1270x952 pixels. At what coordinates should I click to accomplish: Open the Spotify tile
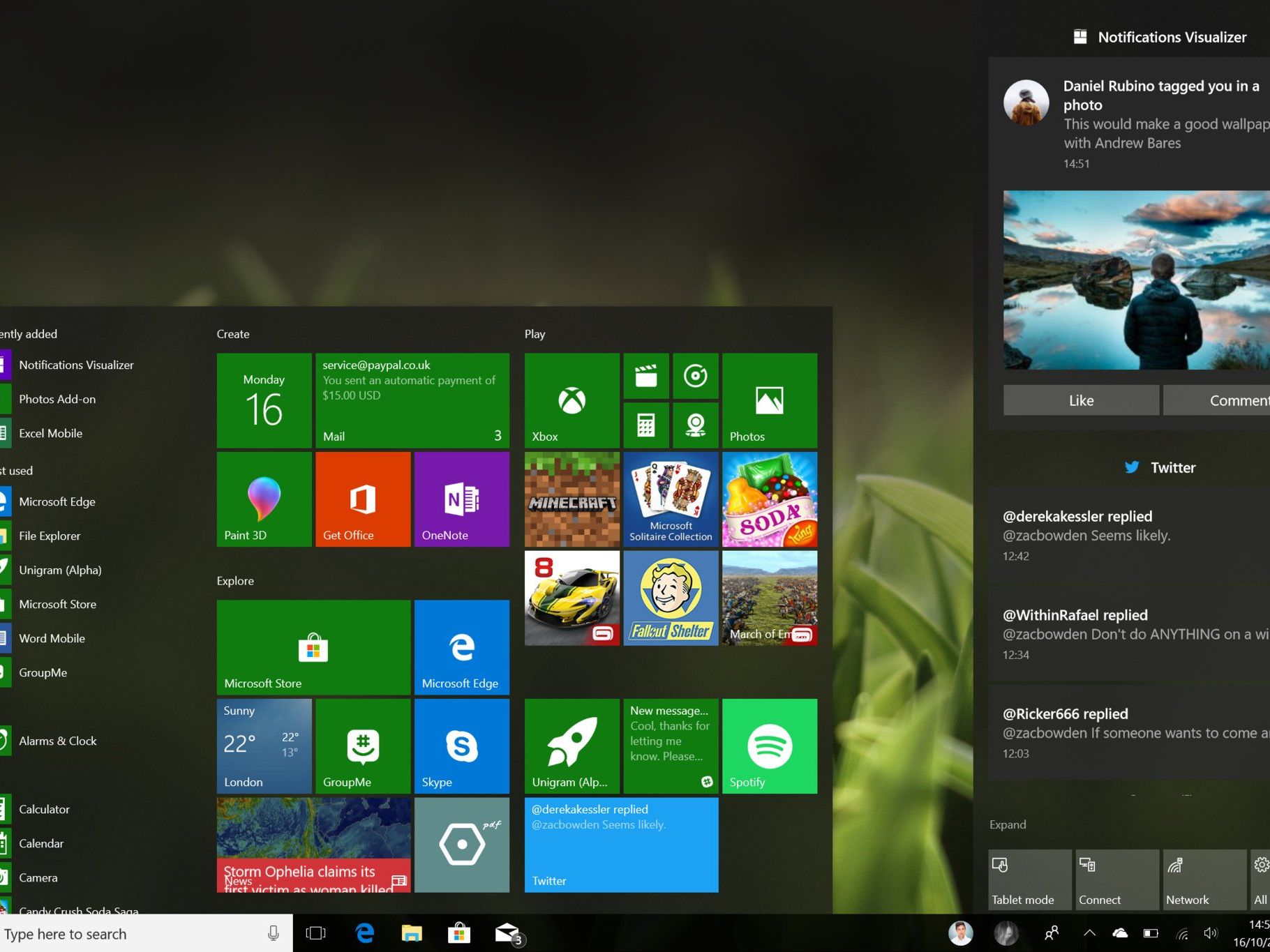(x=770, y=746)
